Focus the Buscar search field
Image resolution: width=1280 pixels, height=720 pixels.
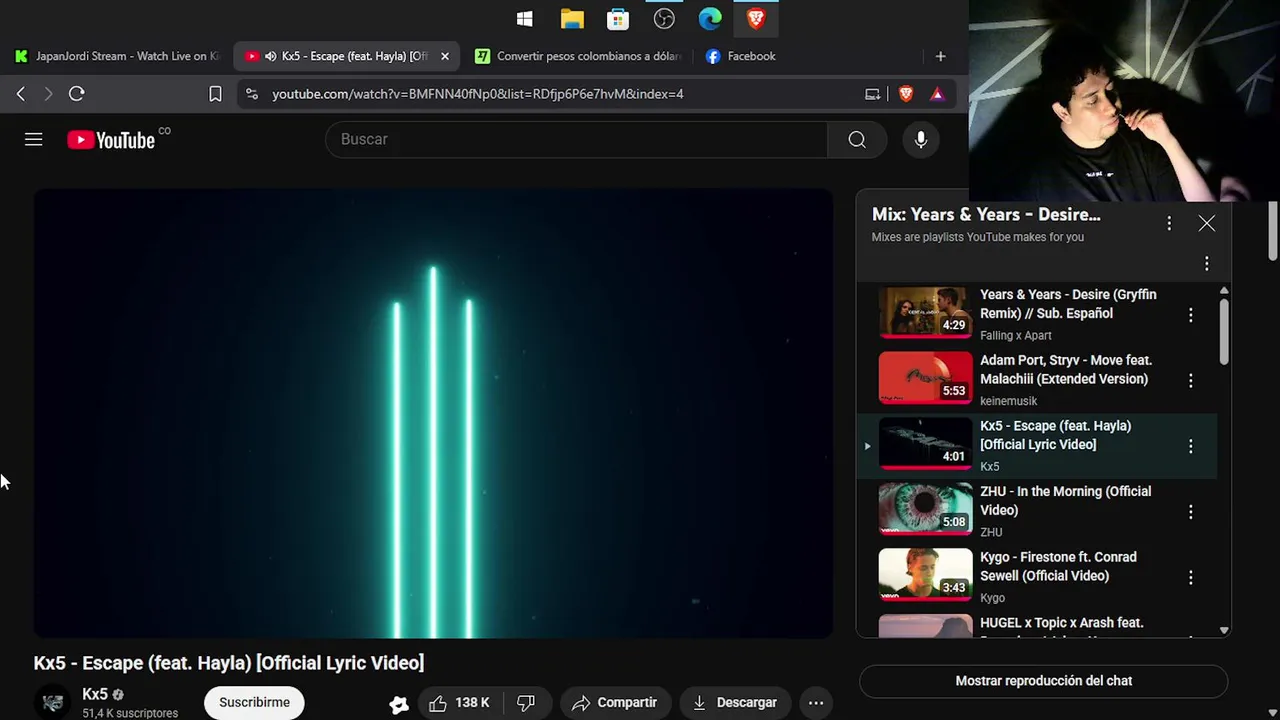pyautogui.click(x=576, y=140)
